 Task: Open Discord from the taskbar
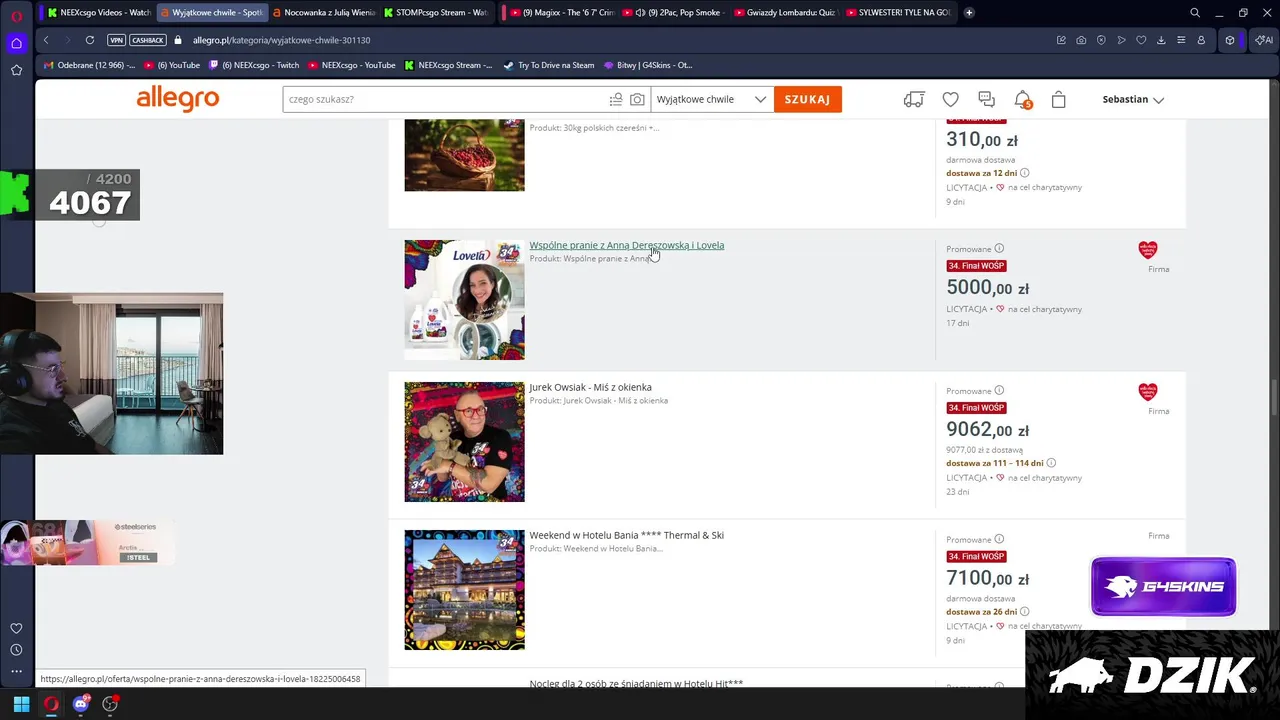(x=81, y=704)
